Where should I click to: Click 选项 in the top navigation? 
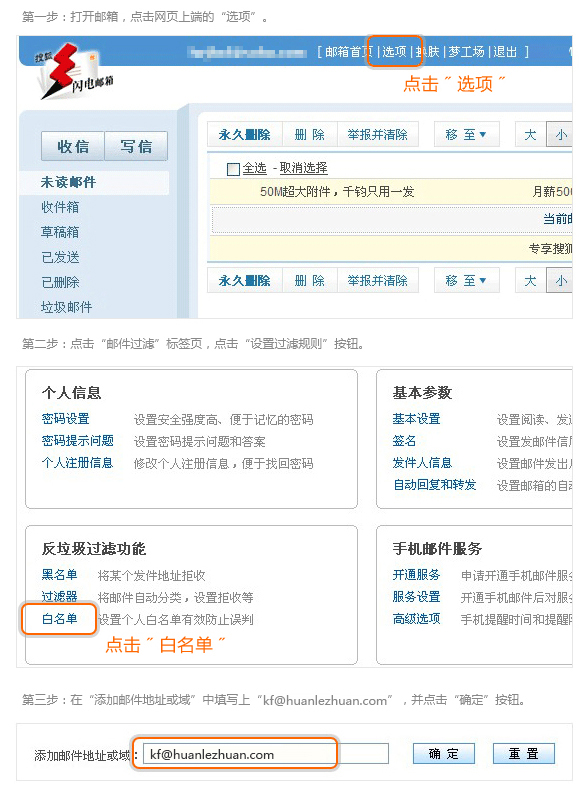(394, 51)
